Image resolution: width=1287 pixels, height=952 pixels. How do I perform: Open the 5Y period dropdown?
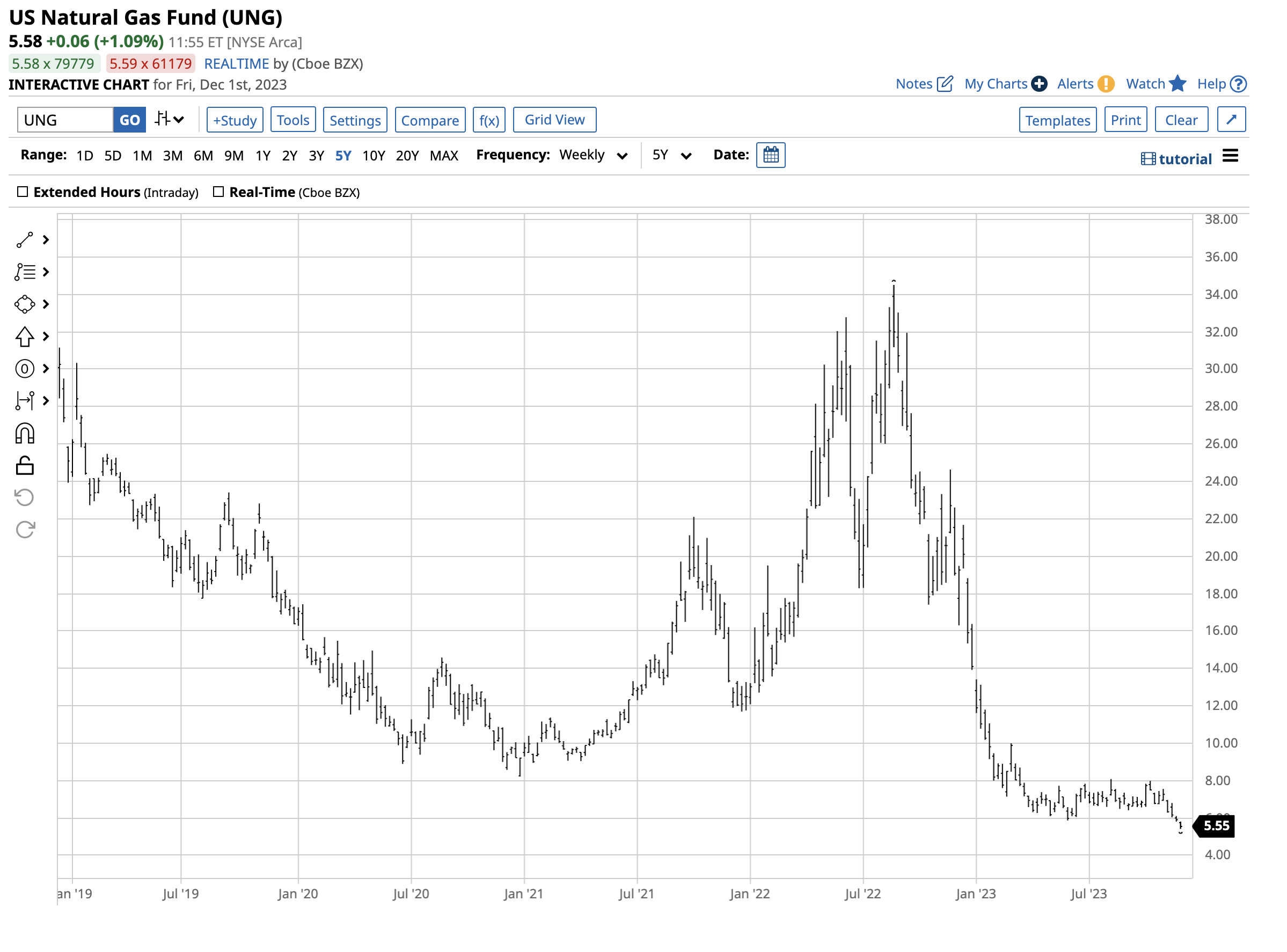coord(671,156)
